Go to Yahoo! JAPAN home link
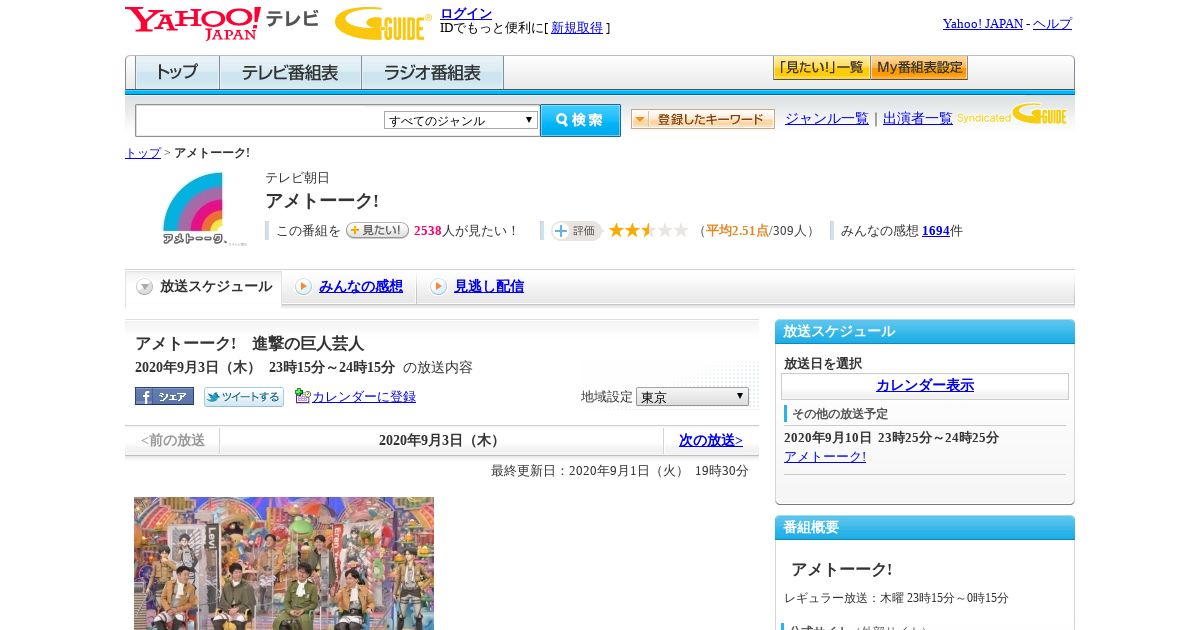Viewport: 1200px width, 630px height. pyautogui.click(x=982, y=23)
